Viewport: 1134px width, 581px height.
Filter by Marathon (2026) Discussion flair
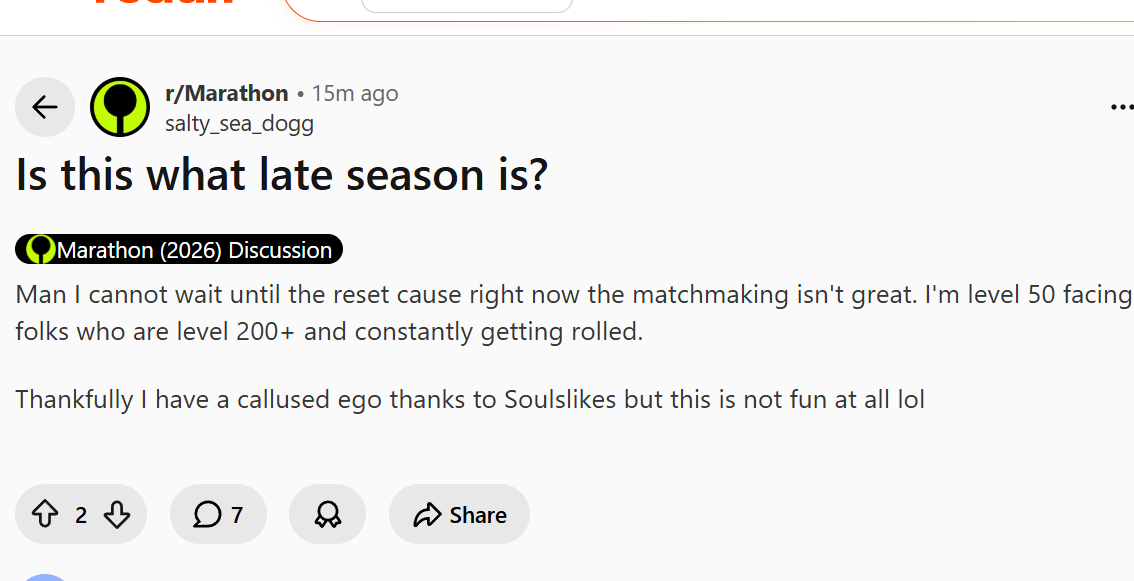pyautogui.click(x=179, y=250)
